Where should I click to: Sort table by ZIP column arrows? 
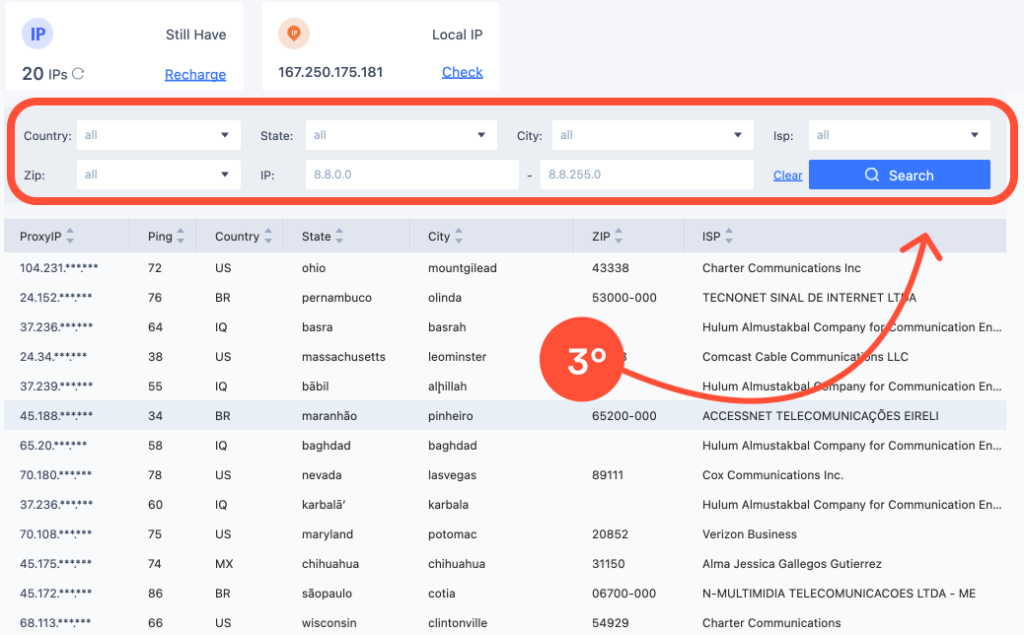click(x=618, y=237)
